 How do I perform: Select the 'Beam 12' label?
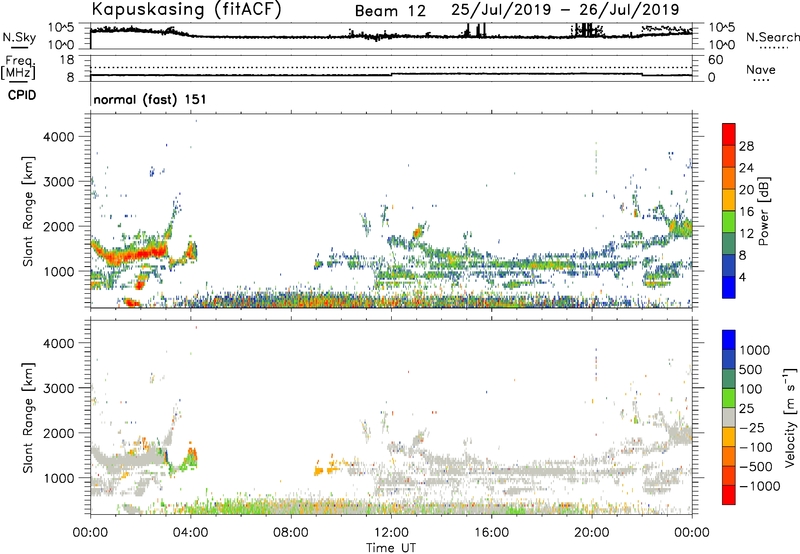(x=390, y=11)
